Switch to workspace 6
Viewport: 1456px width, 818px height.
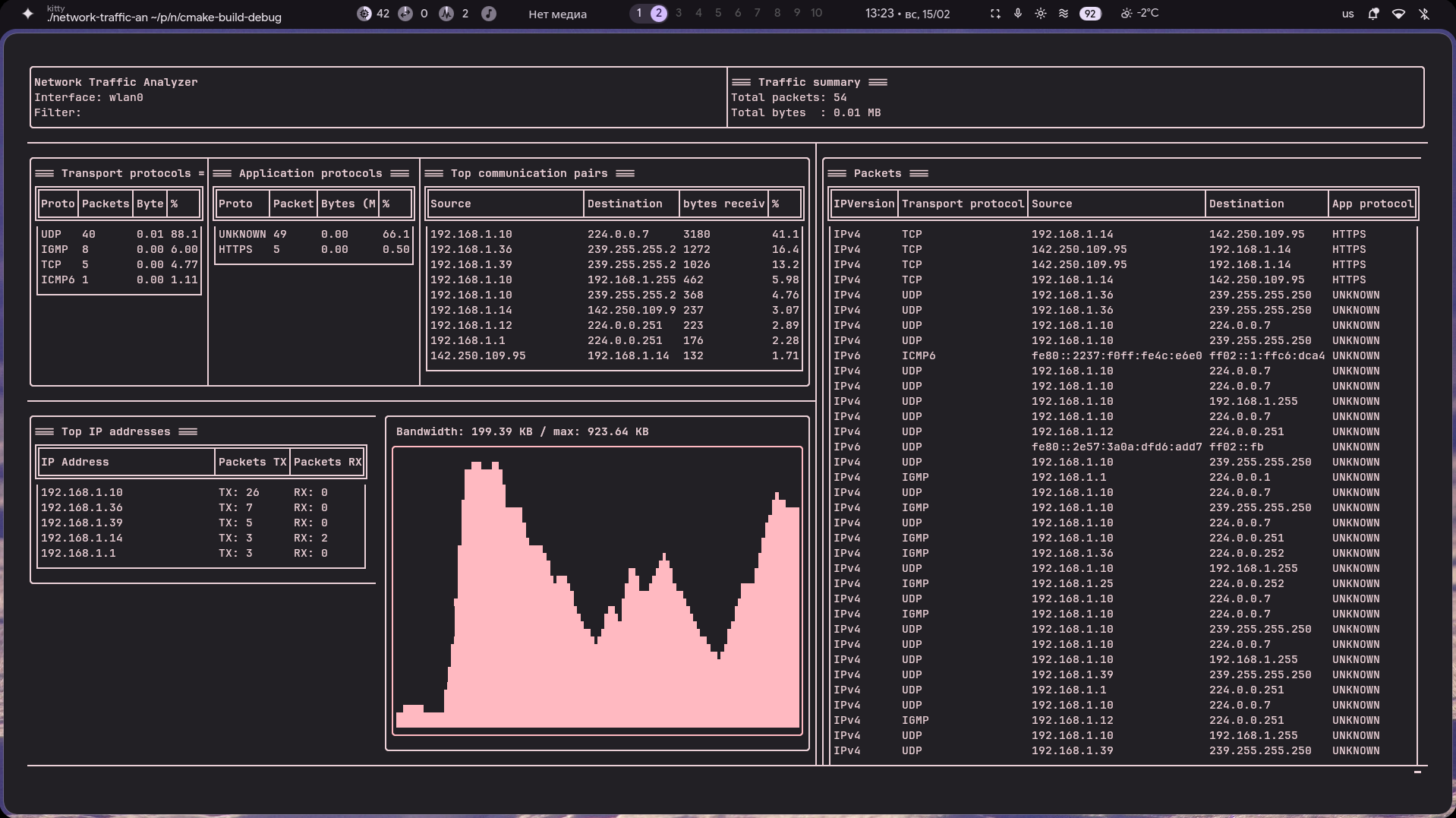point(738,13)
